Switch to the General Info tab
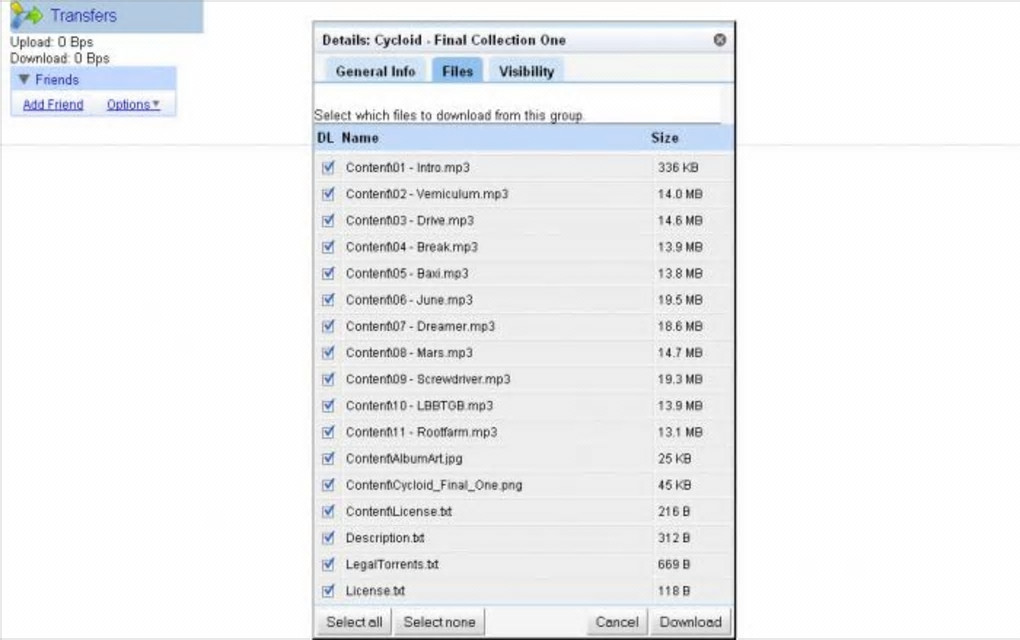Viewport: 1020px width, 640px height. 375,71
